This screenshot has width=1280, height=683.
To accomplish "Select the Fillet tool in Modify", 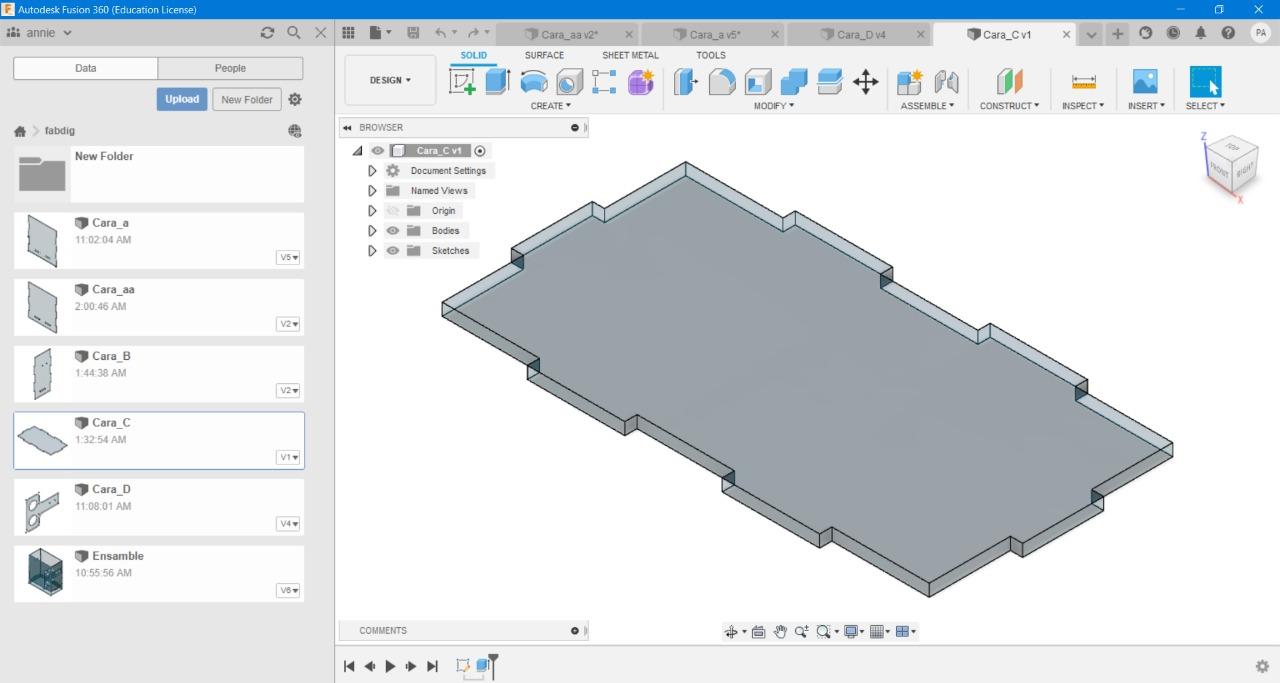I will (x=722, y=82).
